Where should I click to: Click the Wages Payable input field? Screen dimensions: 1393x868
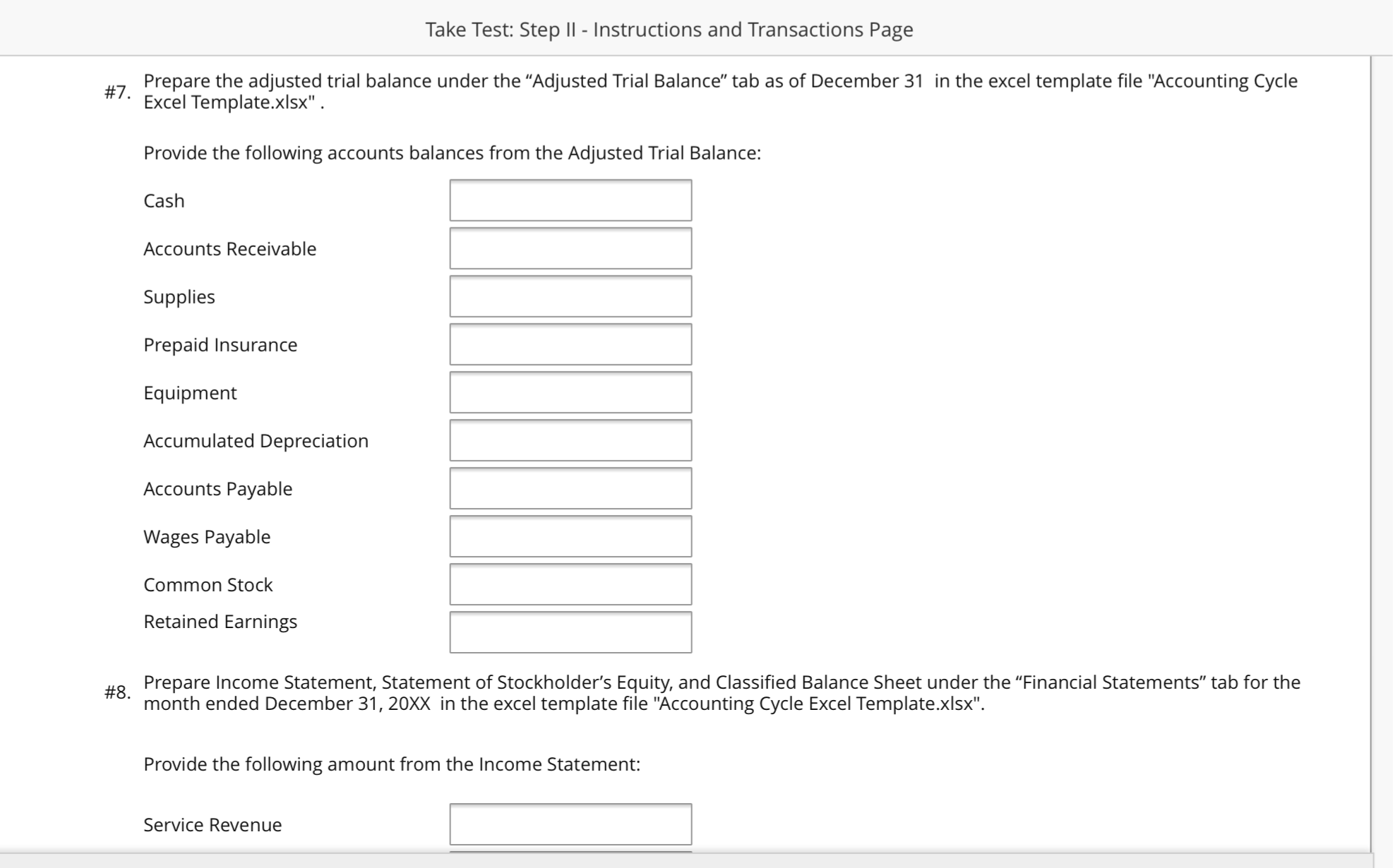point(570,536)
